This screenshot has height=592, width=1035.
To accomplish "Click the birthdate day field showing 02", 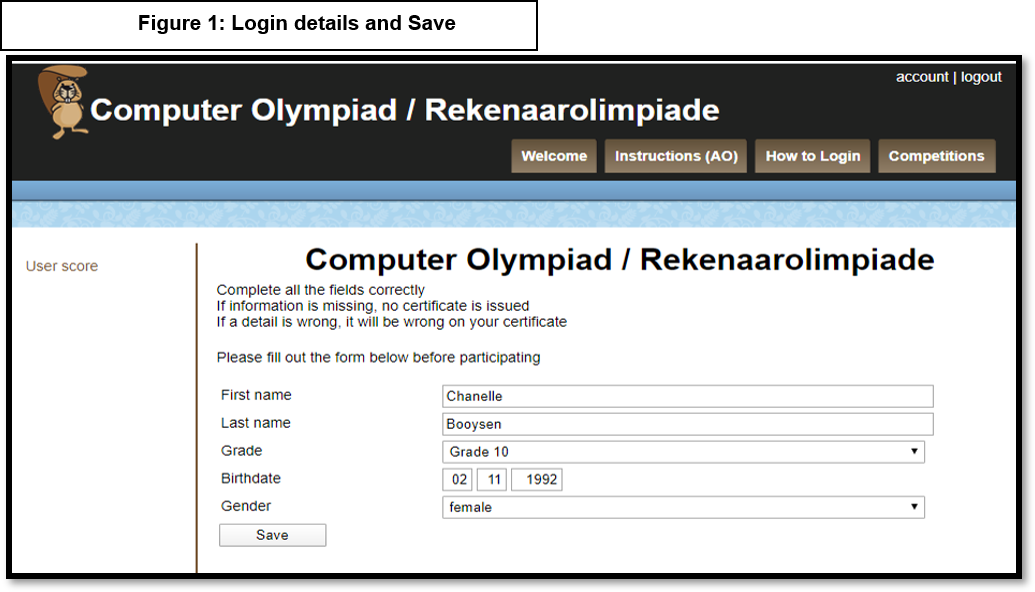I will [x=457, y=480].
